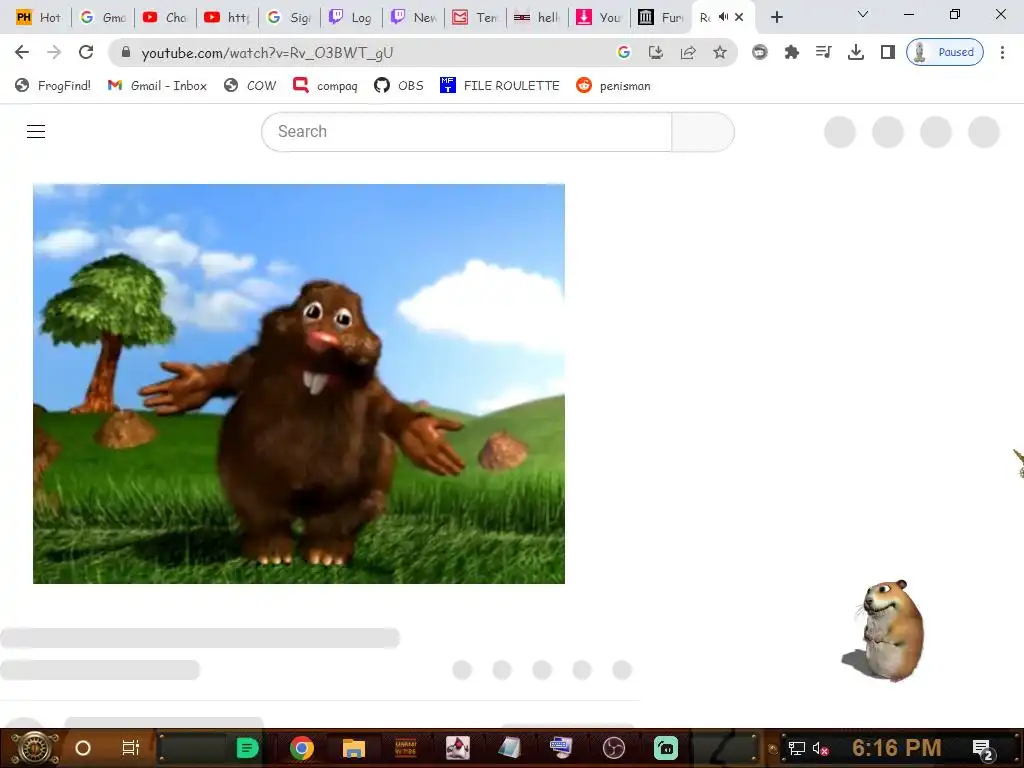View site information via the lock icon

coord(126,52)
